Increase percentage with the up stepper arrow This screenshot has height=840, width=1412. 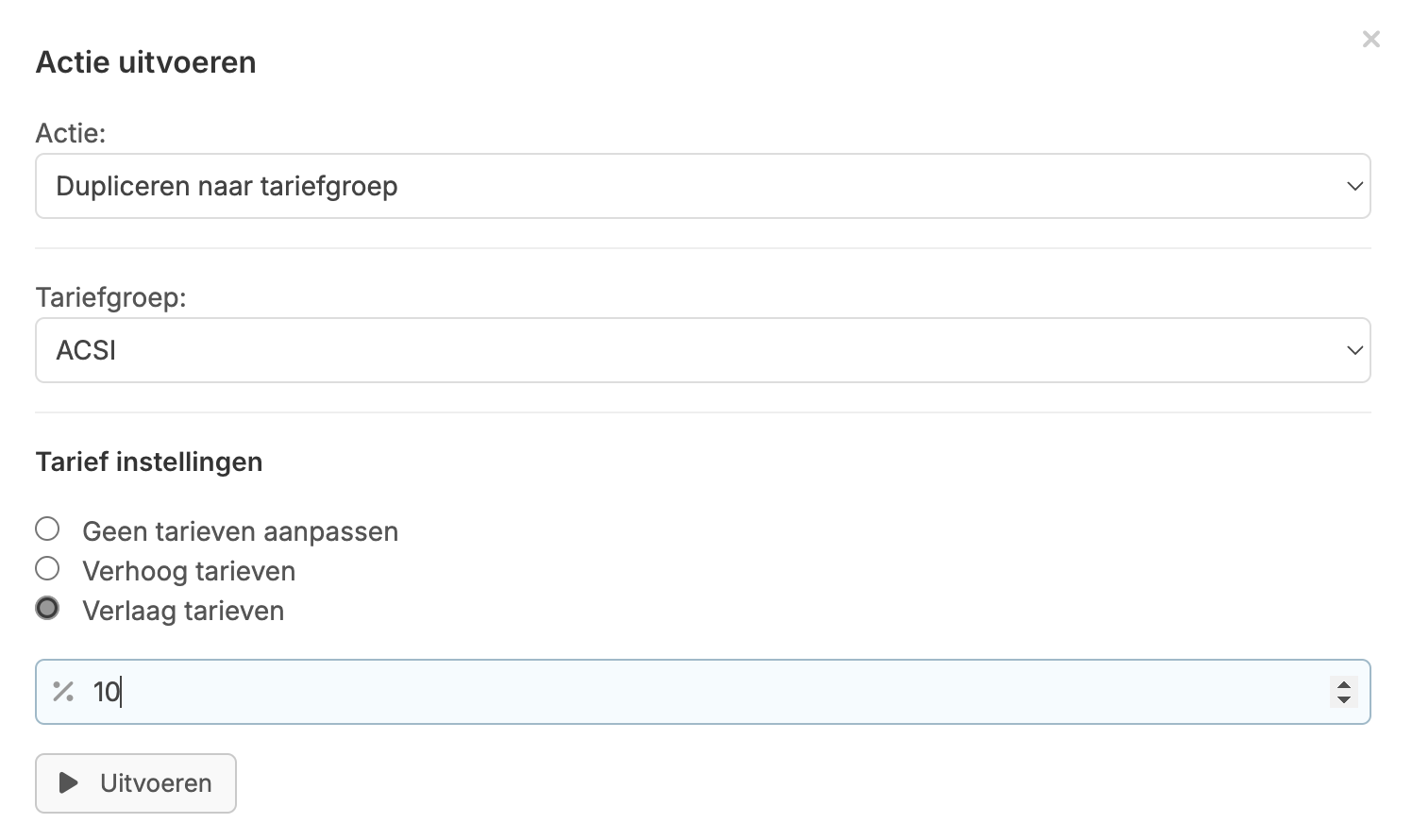pos(1343,684)
